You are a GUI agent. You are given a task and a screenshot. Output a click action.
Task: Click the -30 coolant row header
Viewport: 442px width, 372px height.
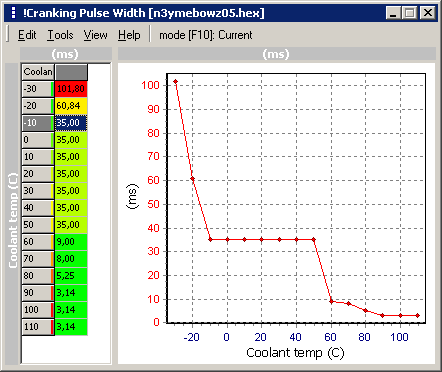(38, 89)
